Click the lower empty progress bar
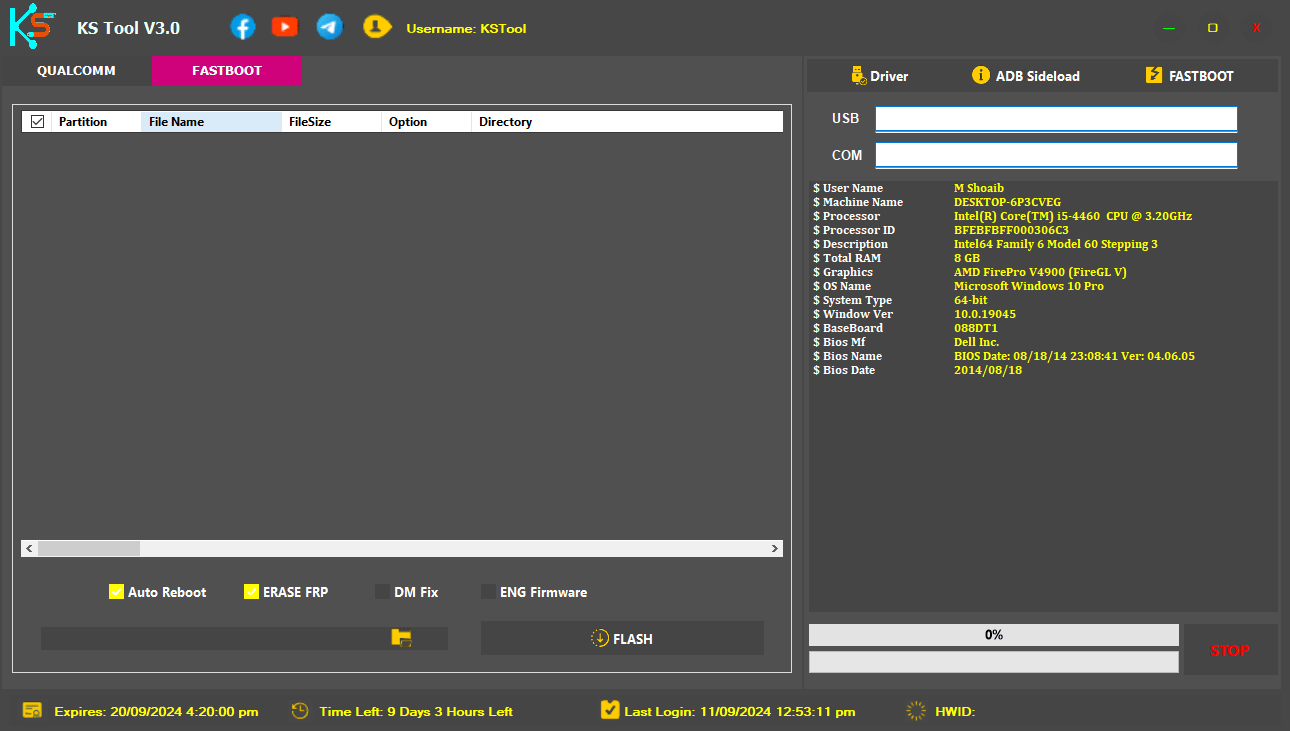The height and width of the screenshot is (731, 1290). click(994, 662)
